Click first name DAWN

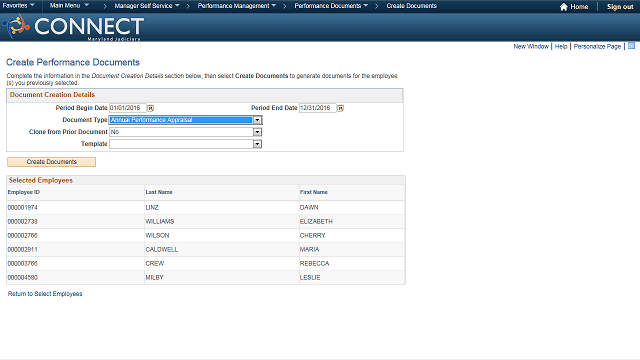(x=309, y=208)
